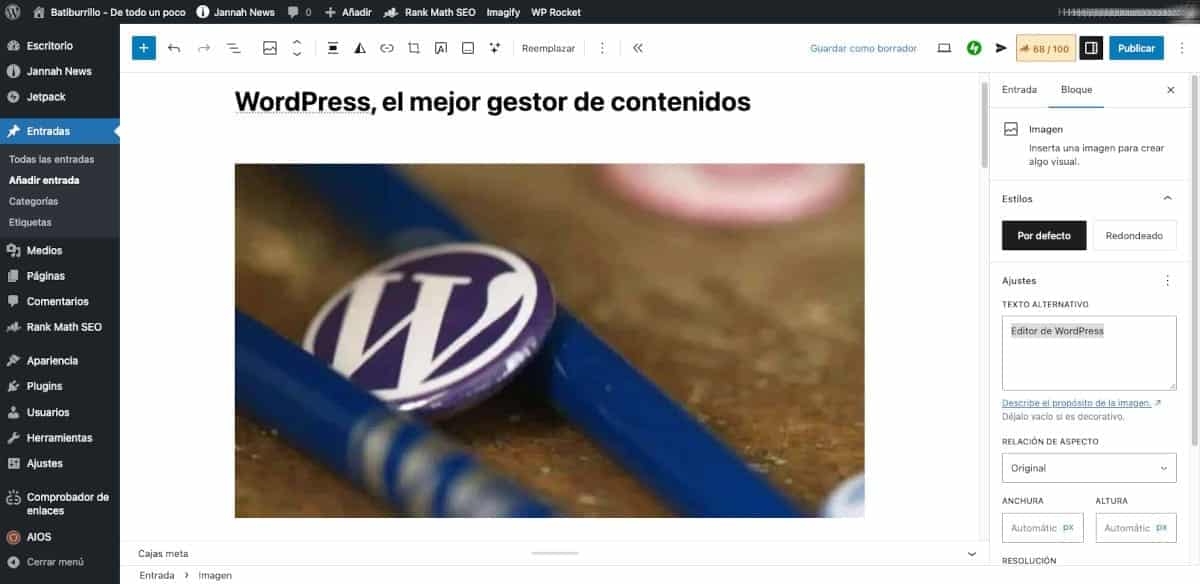Visit site Batiburrillo in the admin bar

(x=109, y=12)
